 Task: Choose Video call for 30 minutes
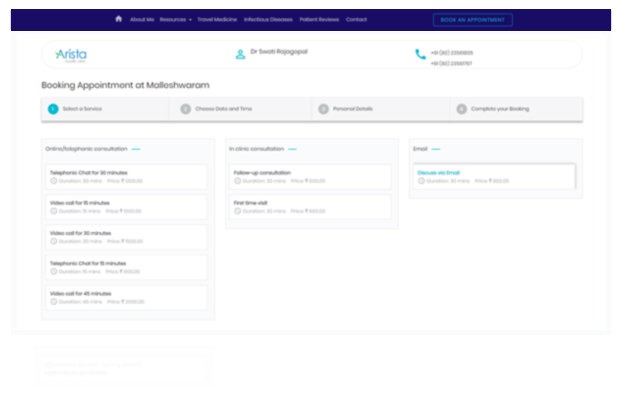click(126, 237)
